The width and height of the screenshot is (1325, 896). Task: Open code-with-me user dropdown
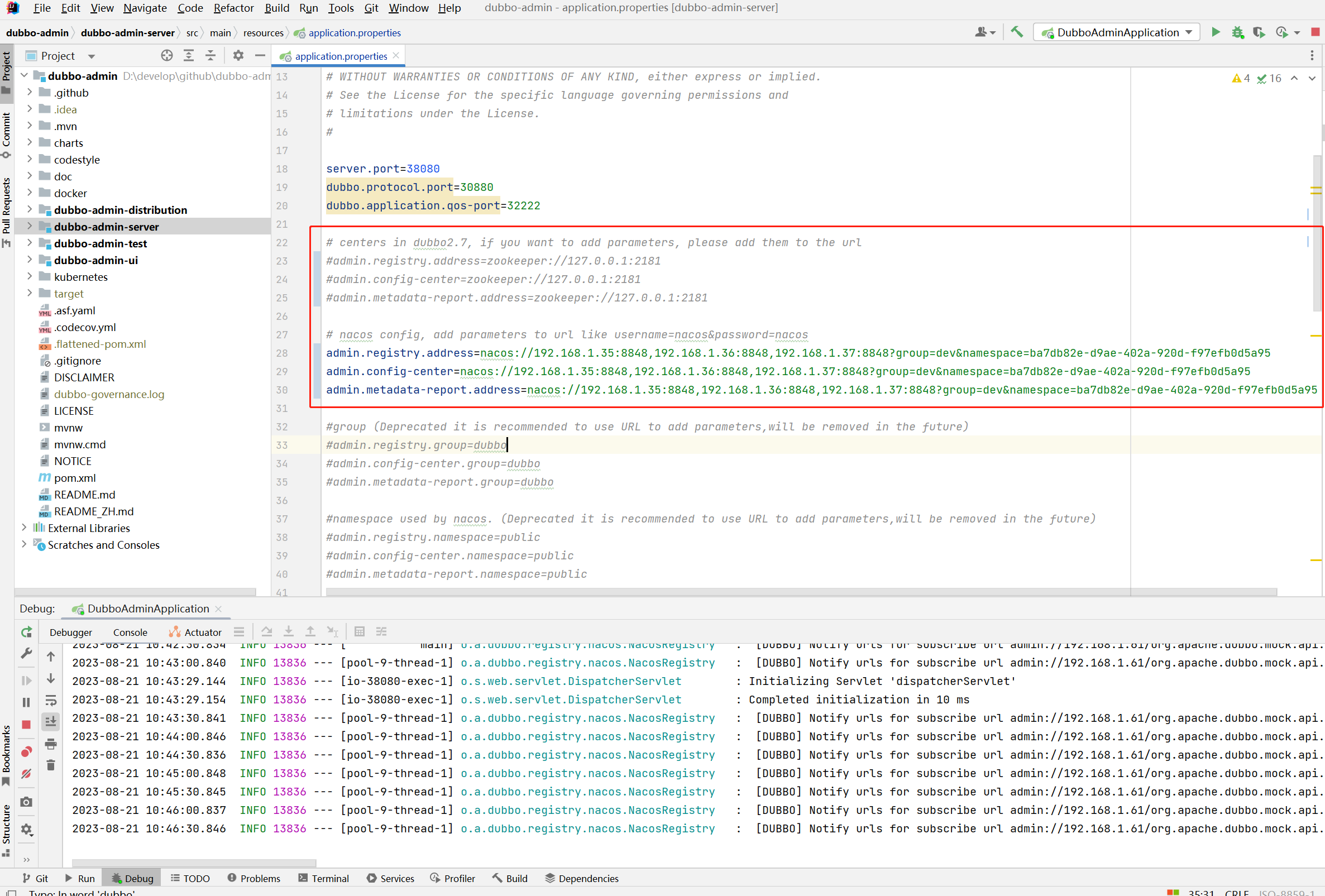coord(984,32)
